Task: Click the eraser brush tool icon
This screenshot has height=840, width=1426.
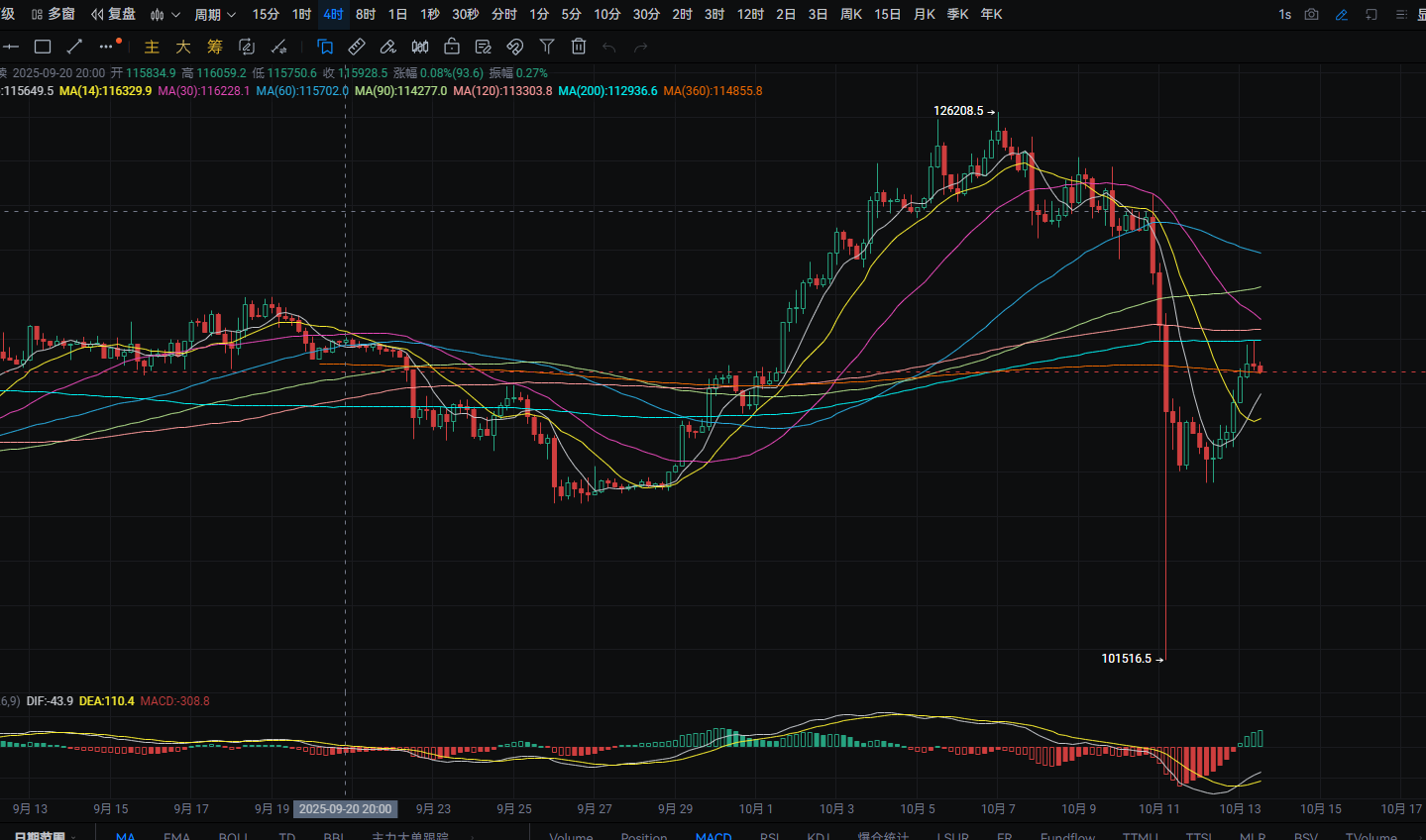Action: (x=388, y=47)
